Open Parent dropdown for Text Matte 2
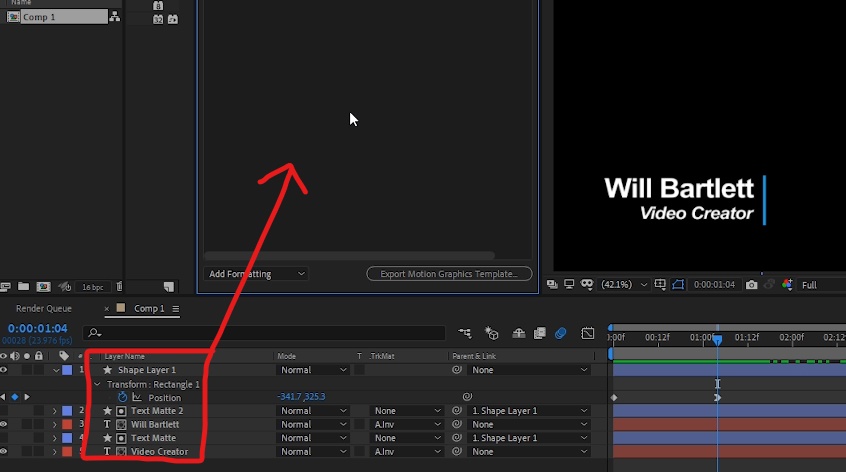 [x=528, y=411]
